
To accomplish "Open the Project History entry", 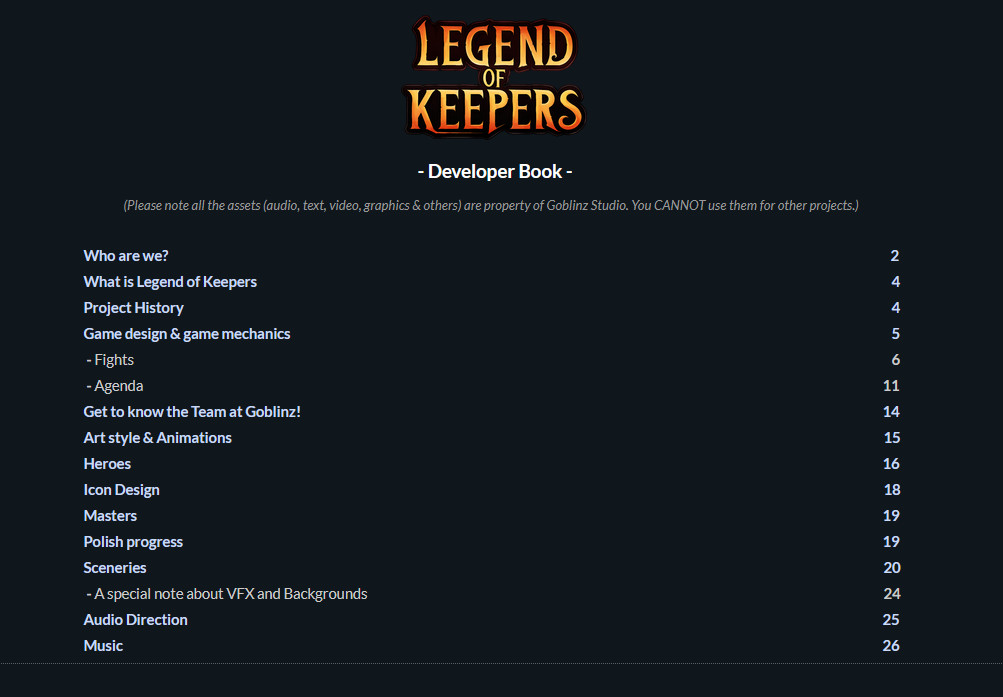I will pos(134,308).
